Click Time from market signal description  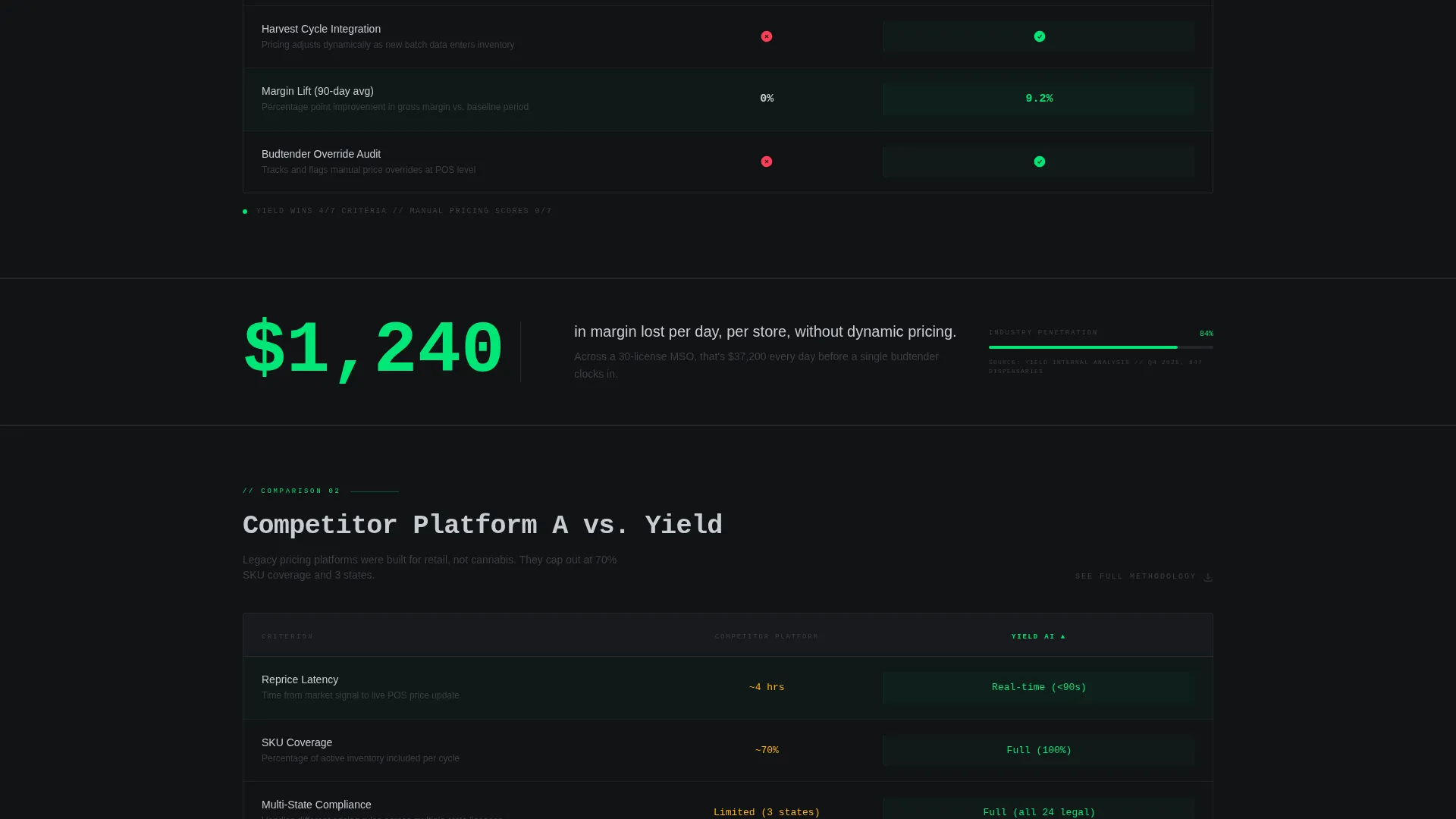coord(360,695)
